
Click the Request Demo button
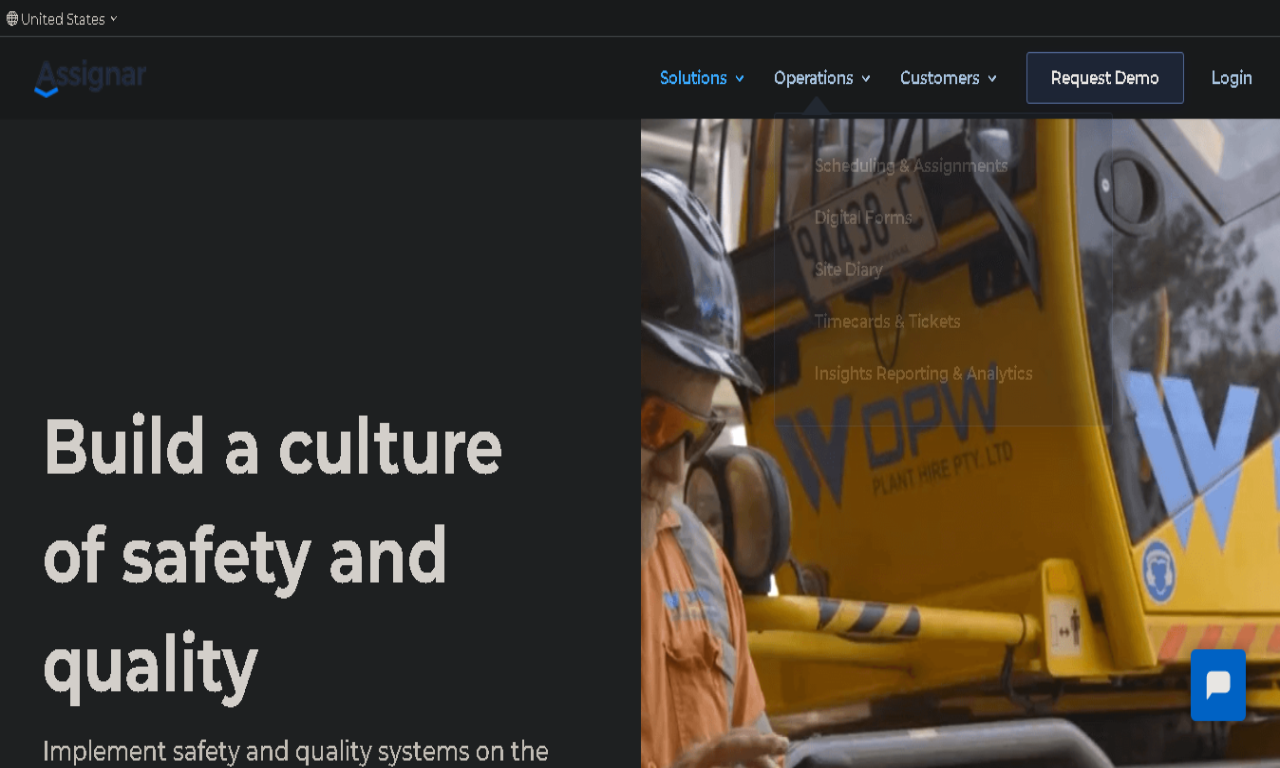click(x=1105, y=78)
